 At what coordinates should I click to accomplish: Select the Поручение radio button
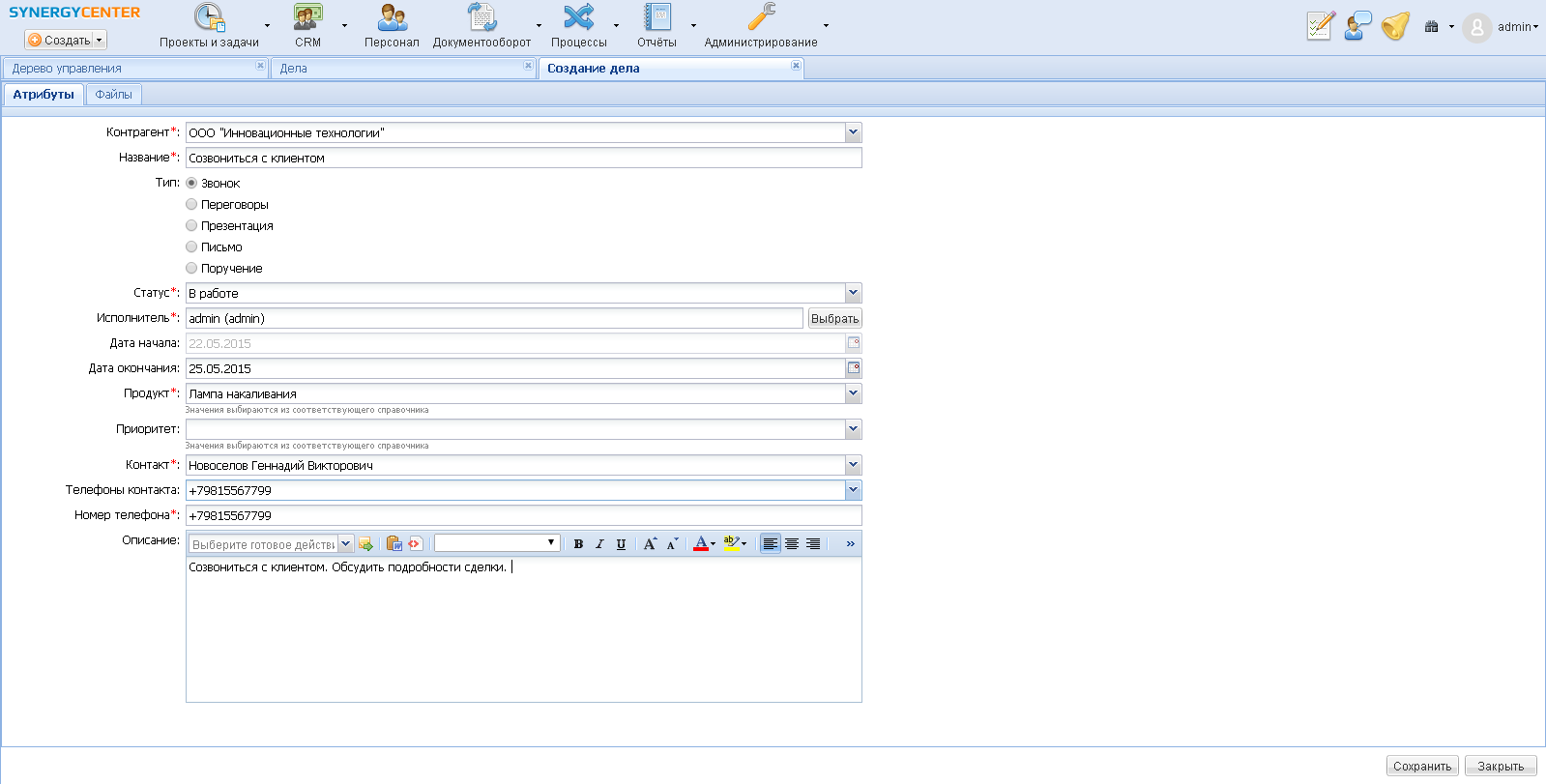coord(191,269)
